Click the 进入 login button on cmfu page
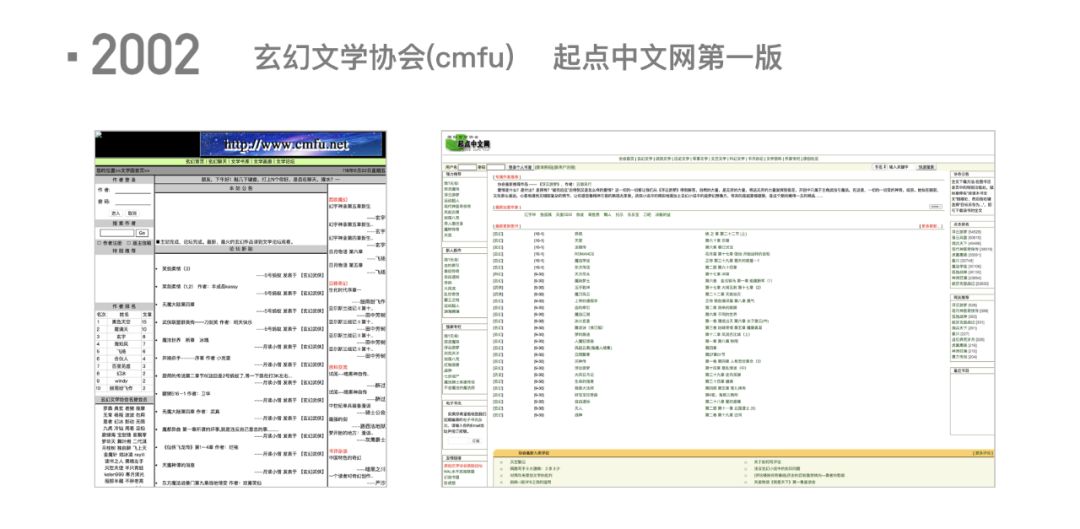 [116, 214]
